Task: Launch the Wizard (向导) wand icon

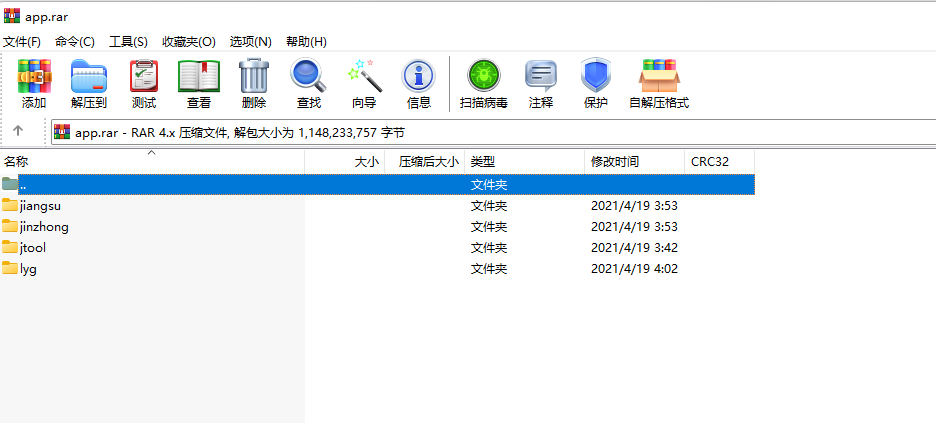Action: [364, 82]
